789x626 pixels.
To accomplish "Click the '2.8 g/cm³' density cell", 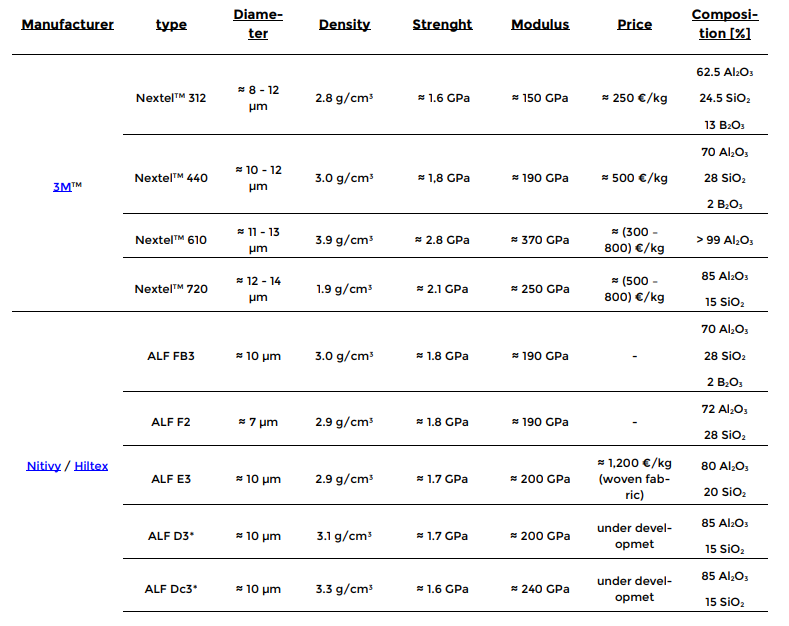I will click(x=345, y=98).
